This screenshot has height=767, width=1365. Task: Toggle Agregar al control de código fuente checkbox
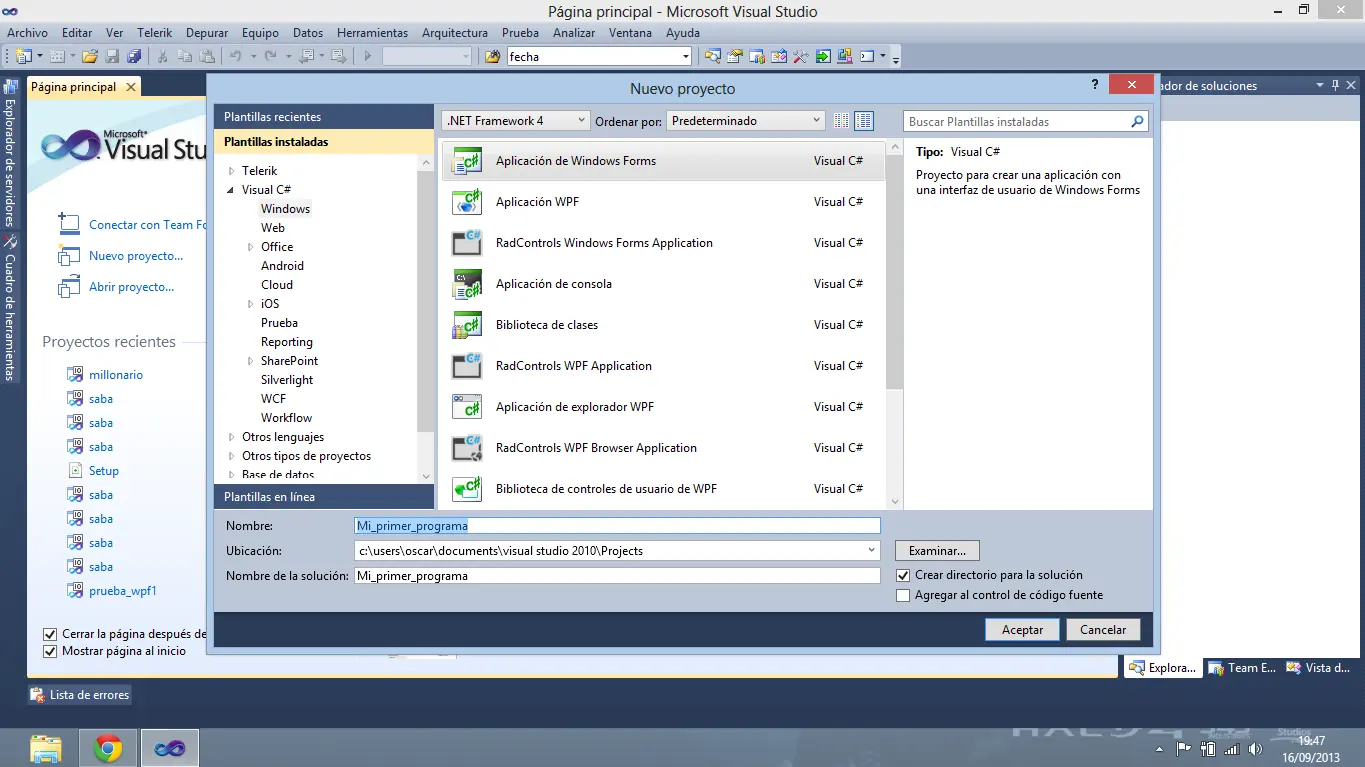(904, 595)
